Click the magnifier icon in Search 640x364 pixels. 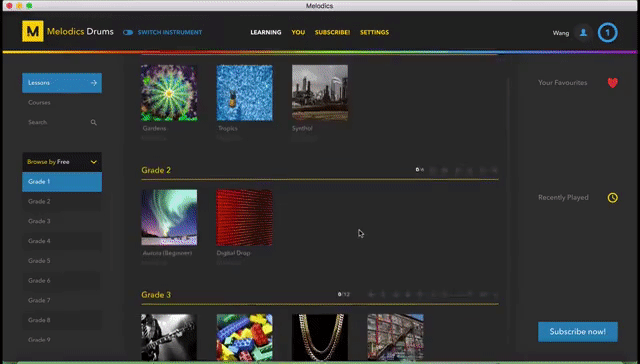(93, 122)
